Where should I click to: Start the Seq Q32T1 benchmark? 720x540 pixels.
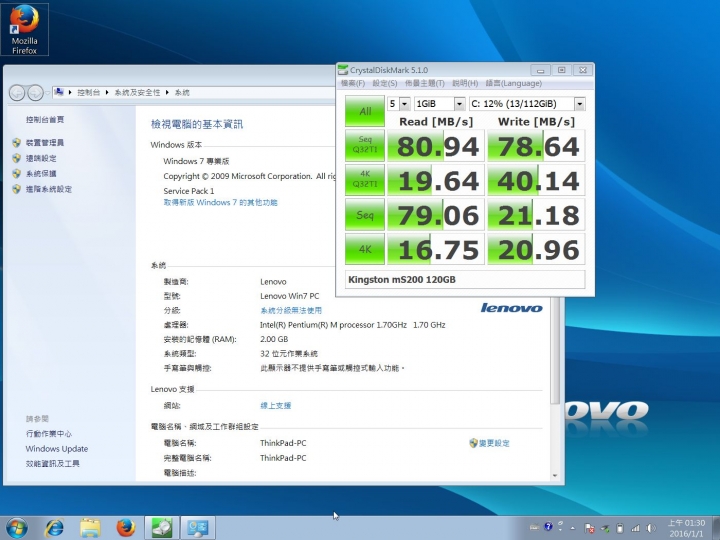(365, 145)
